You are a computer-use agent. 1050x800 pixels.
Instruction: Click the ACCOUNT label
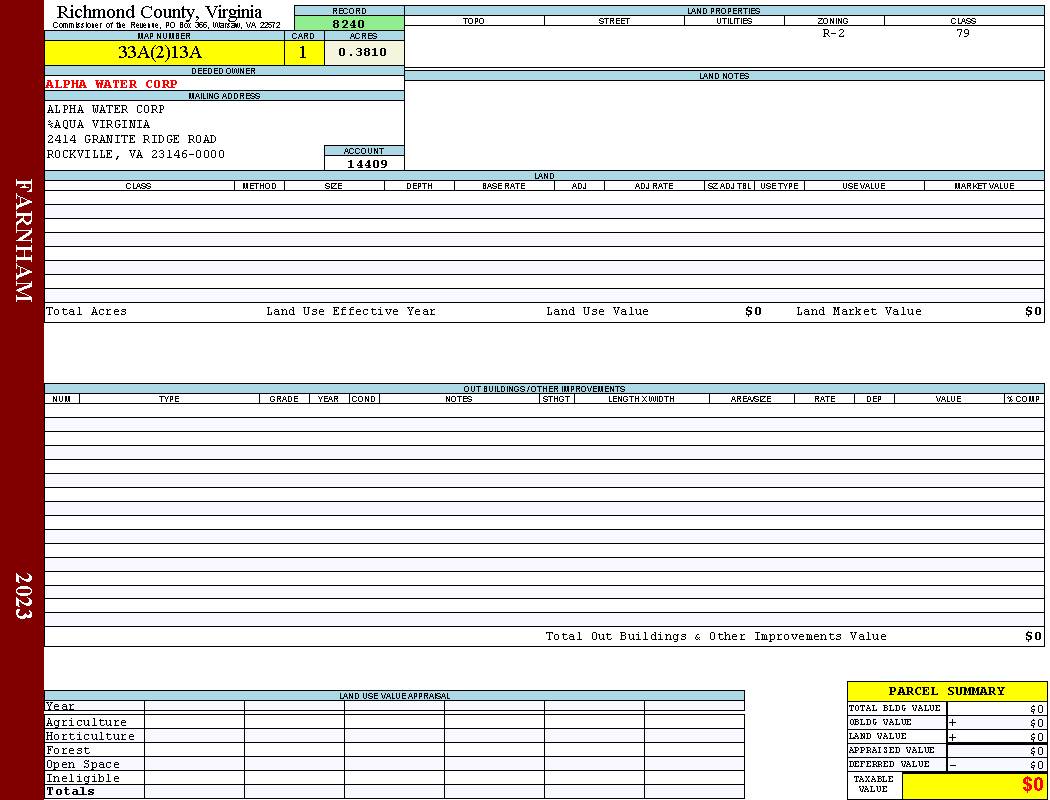(364, 151)
